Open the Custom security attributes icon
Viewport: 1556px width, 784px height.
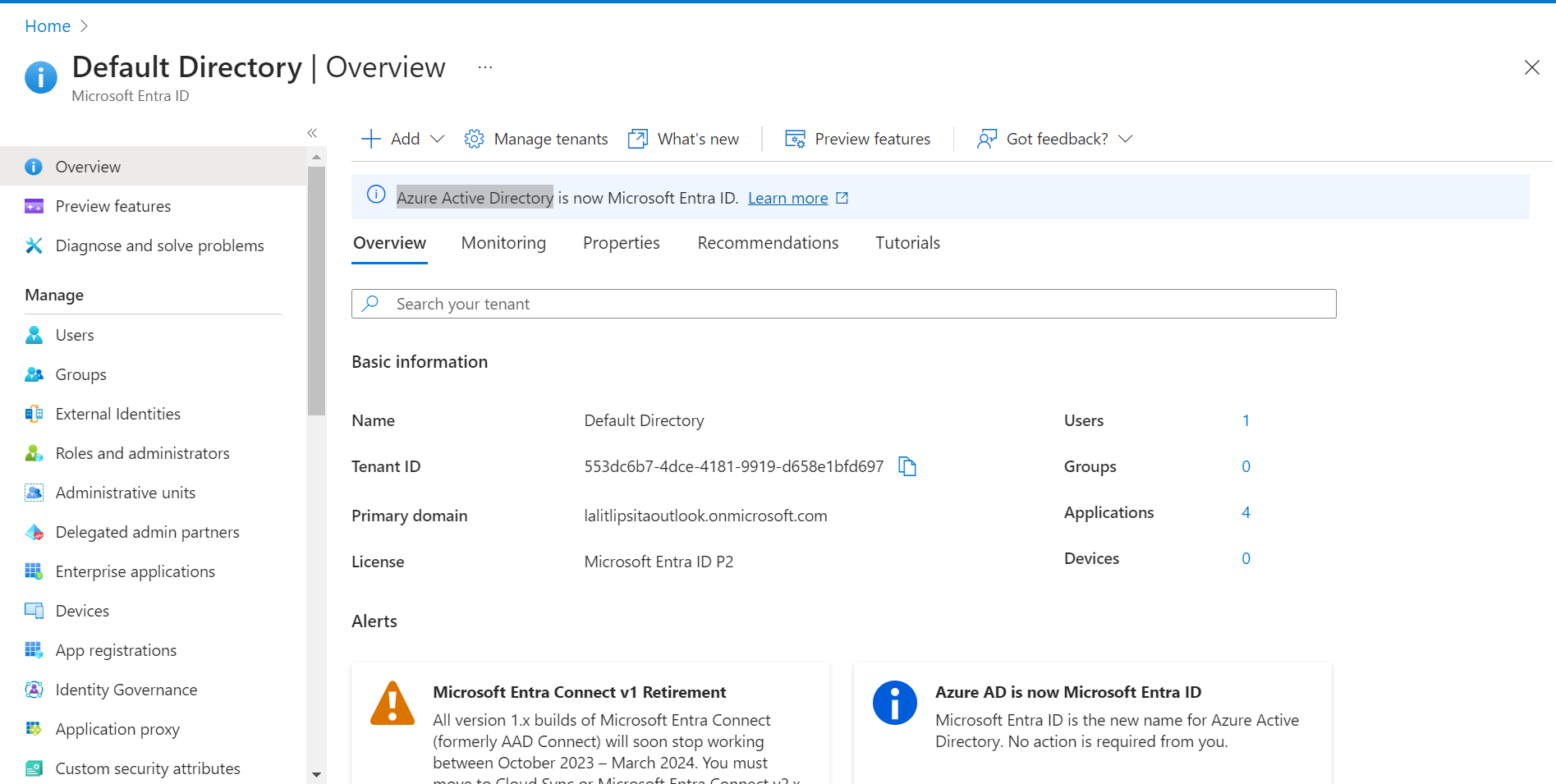[x=34, y=768]
